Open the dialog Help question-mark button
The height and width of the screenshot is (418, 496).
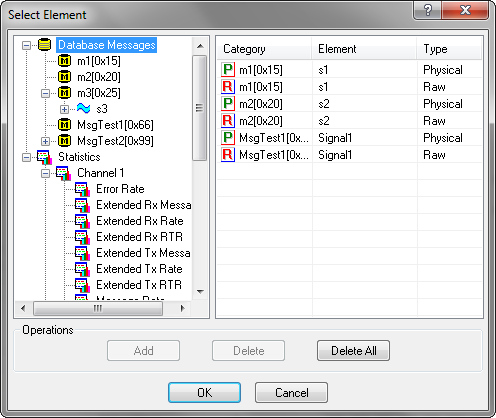pos(427,10)
